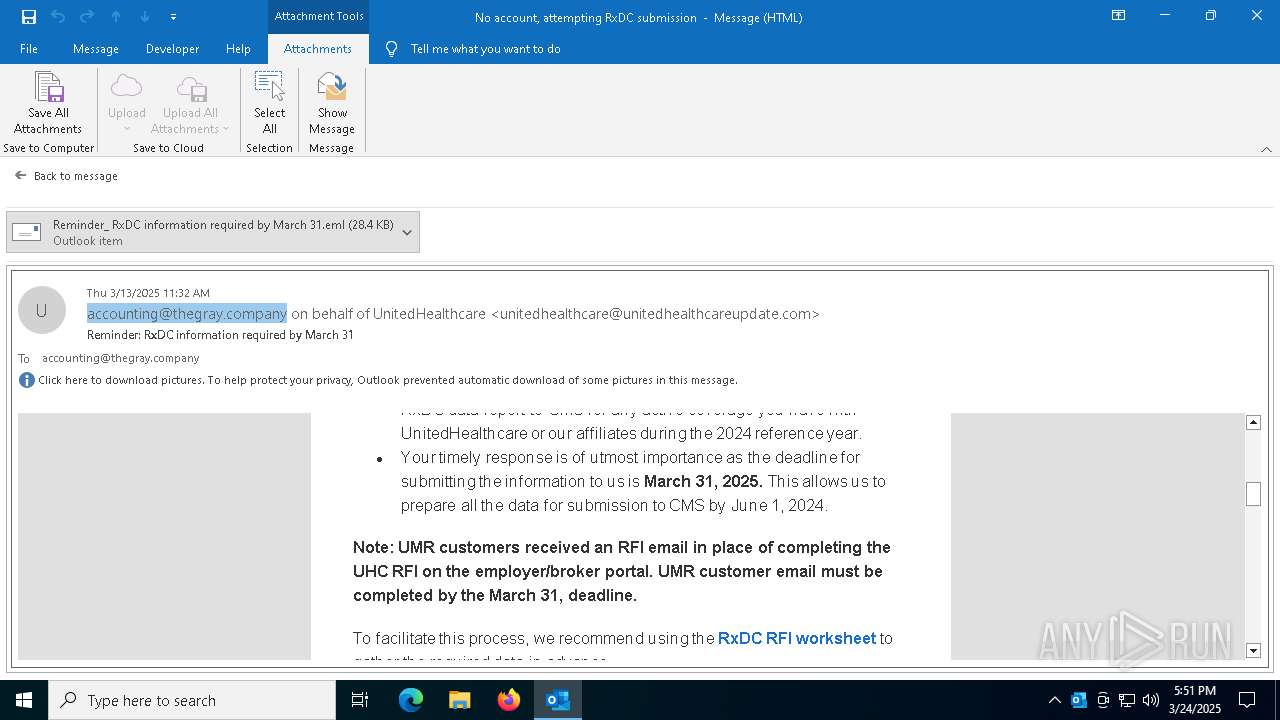Click the Undo arrow in quick access toolbar
Viewport: 1280px width, 720px height.
pyautogui.click(x=58, y=17)
